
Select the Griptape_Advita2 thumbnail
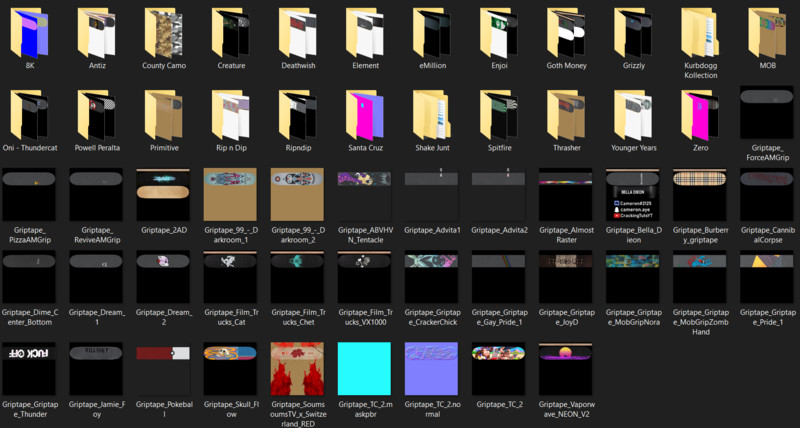pos(498,195)
